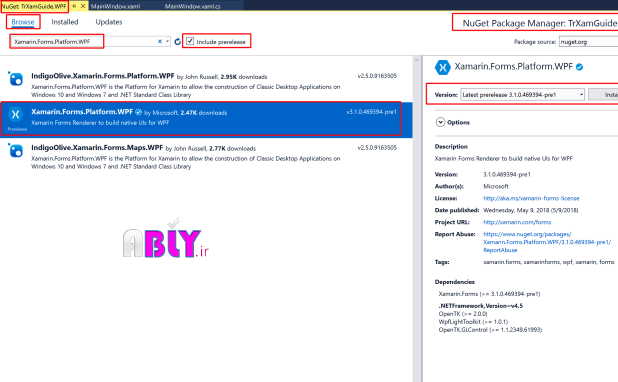Open the search history dropdown arrow
This screenshot has width=618, height=382.
tap(168, 41)
